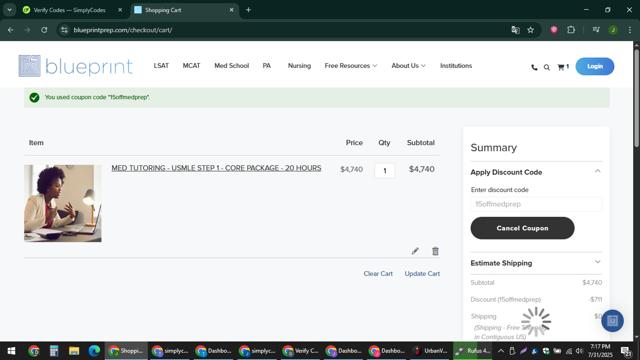The width and height of the screenshot is (640, 360).
Task: Go back with browser back arrow
Action: tap(11, 30)
